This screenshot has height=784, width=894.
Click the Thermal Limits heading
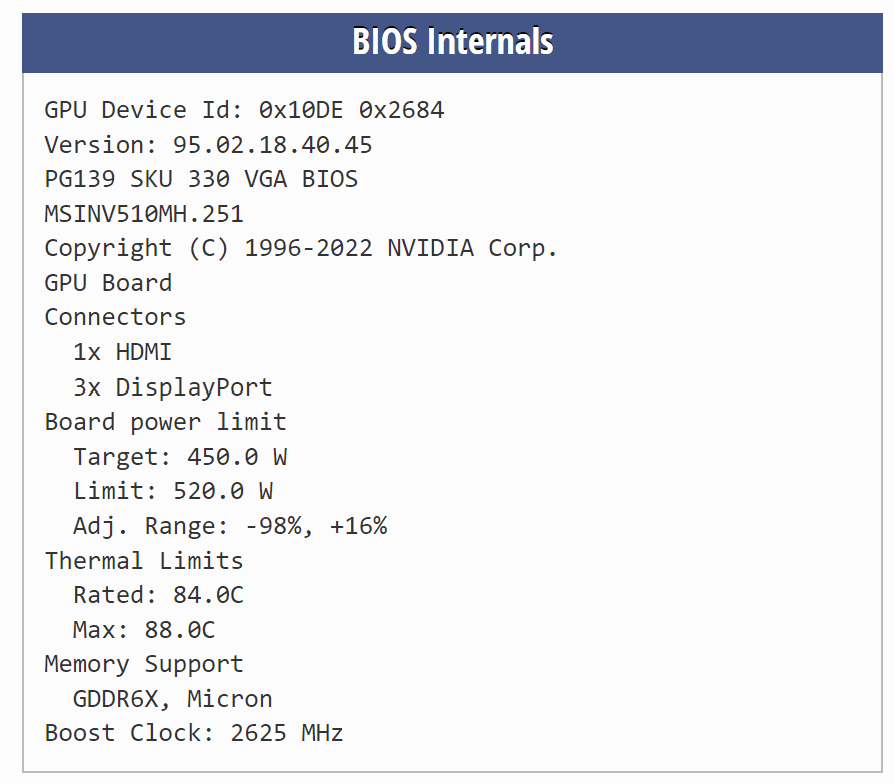pos(144,561)
